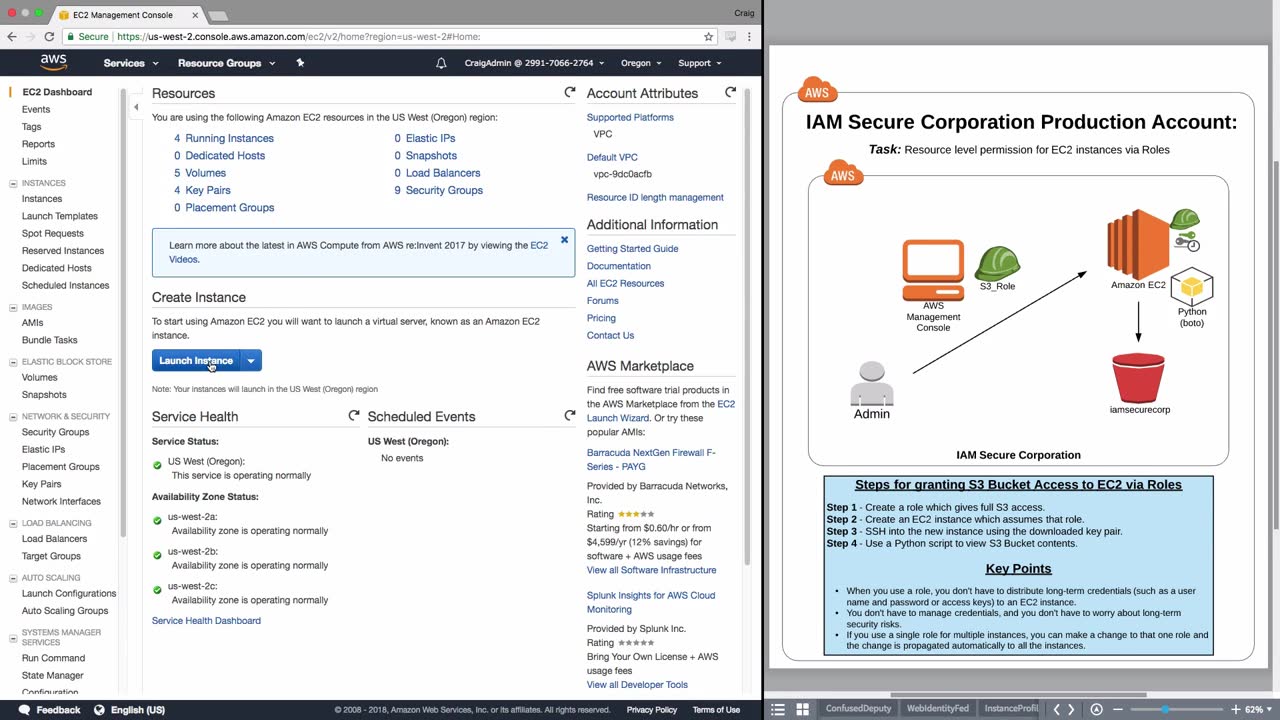Refresh the Account Attributes section

pyautogui.click(x=730, y=92)
